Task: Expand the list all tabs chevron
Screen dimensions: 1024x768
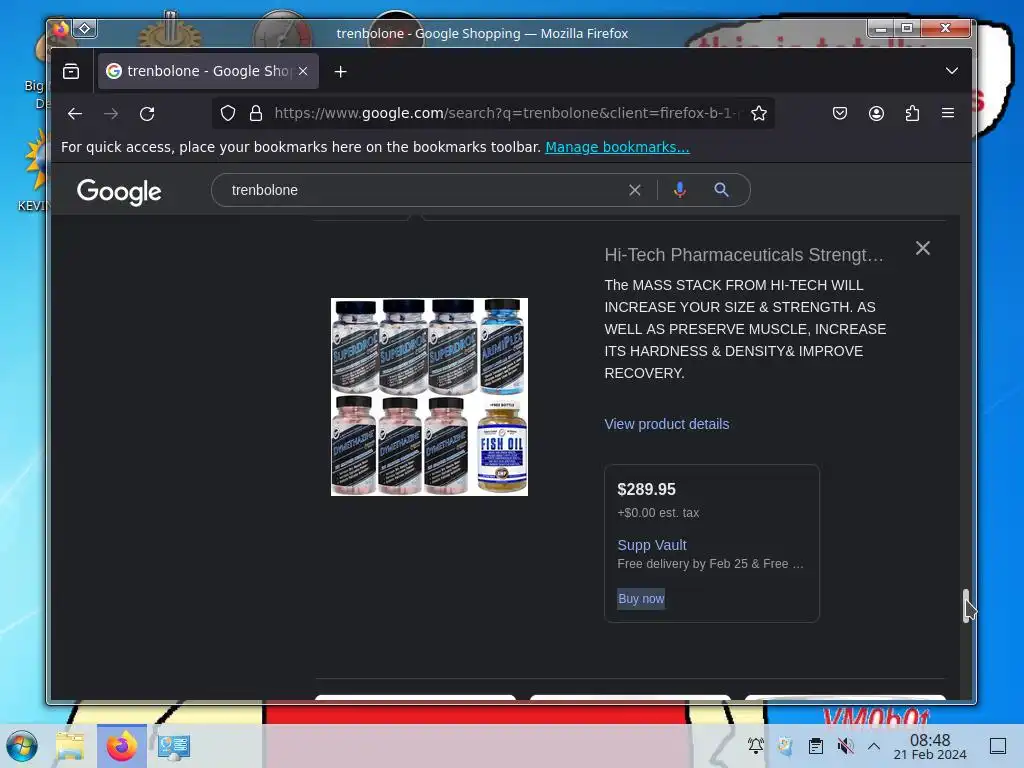Action: tap(952, 71)
